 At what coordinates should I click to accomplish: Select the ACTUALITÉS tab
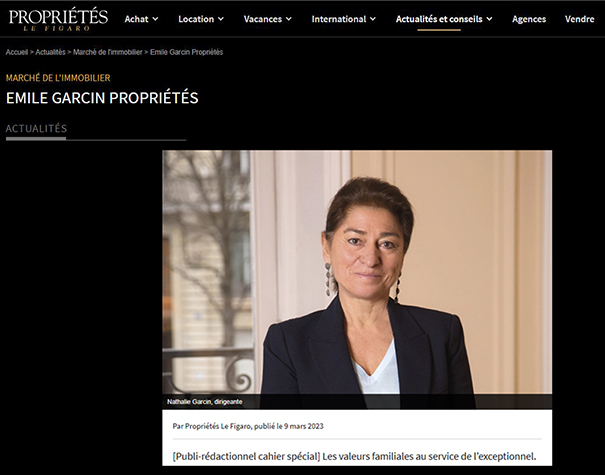pos(36,128)
